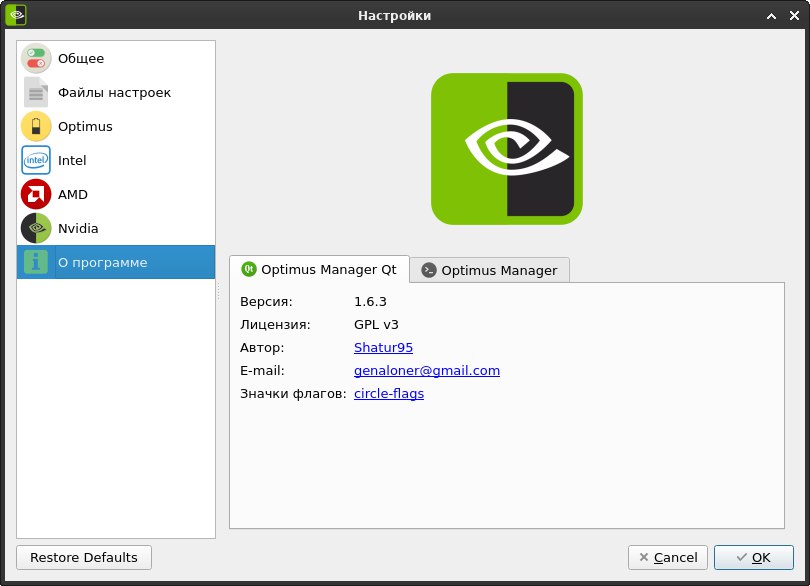Open the circle-flags link
Image resolution: width=810 pixels, height=586 pixels.
point(389,393)
